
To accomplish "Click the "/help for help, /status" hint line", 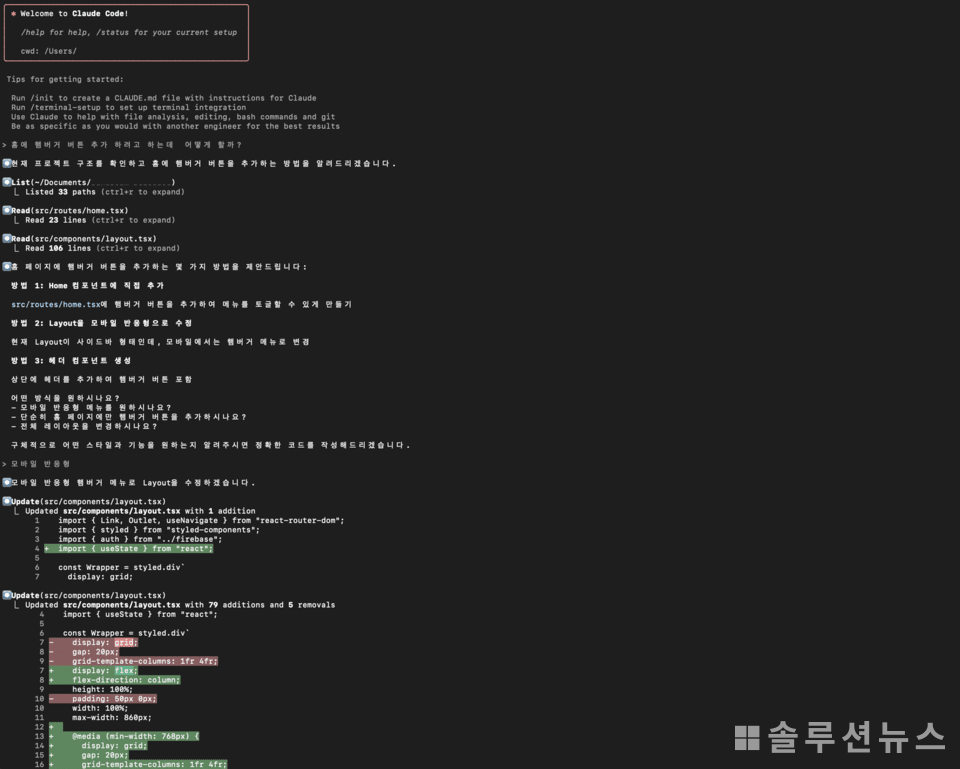I will point(129,32).
